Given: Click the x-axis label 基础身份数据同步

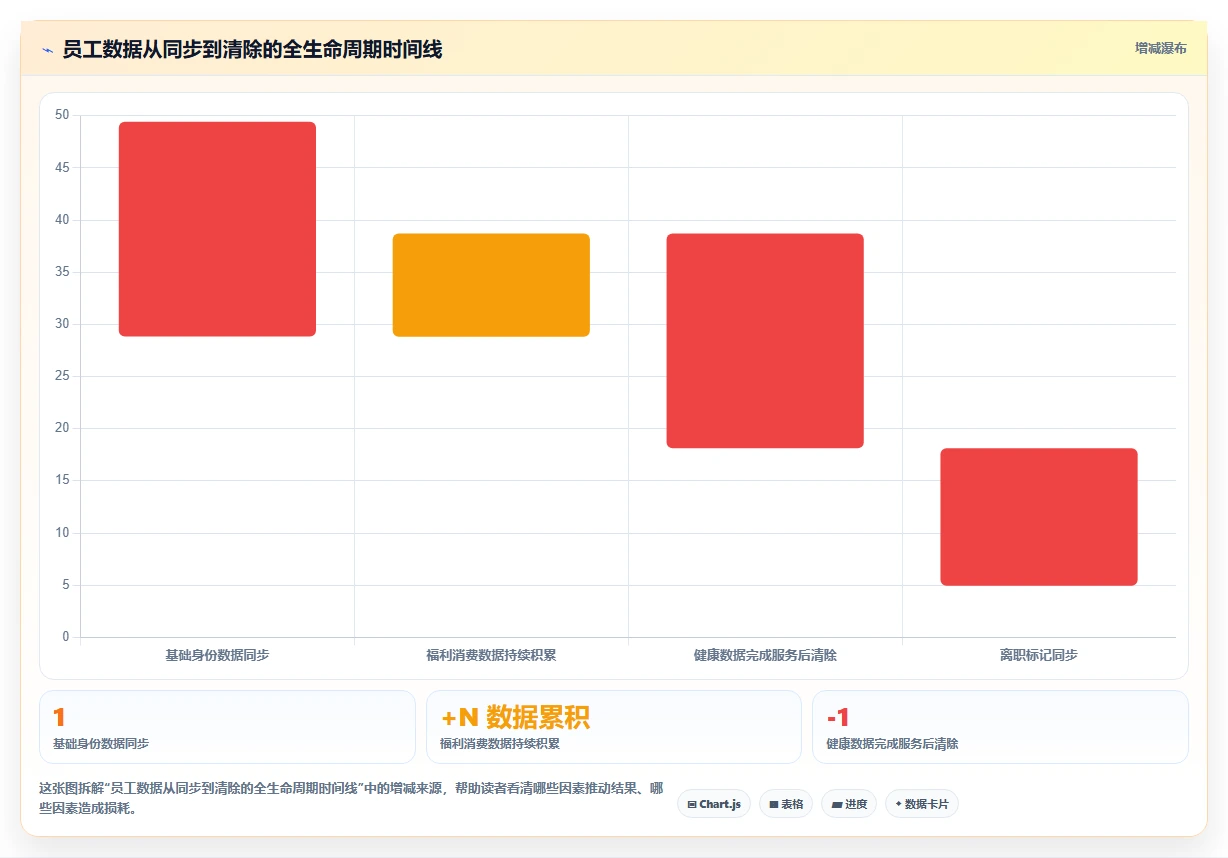Looking at the screenshot, I should 217,656.
